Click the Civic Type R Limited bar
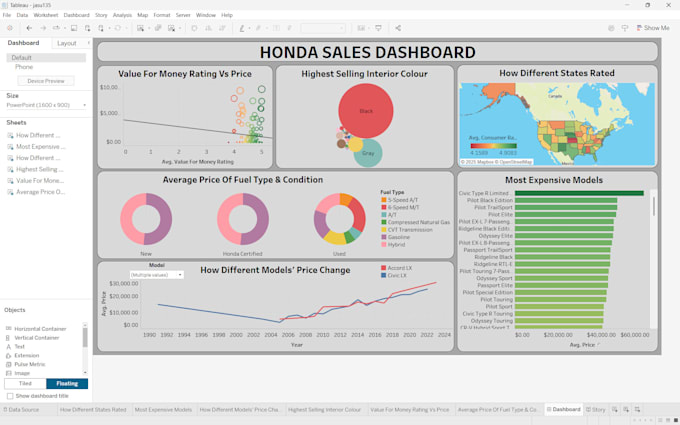 click(579, 193)
